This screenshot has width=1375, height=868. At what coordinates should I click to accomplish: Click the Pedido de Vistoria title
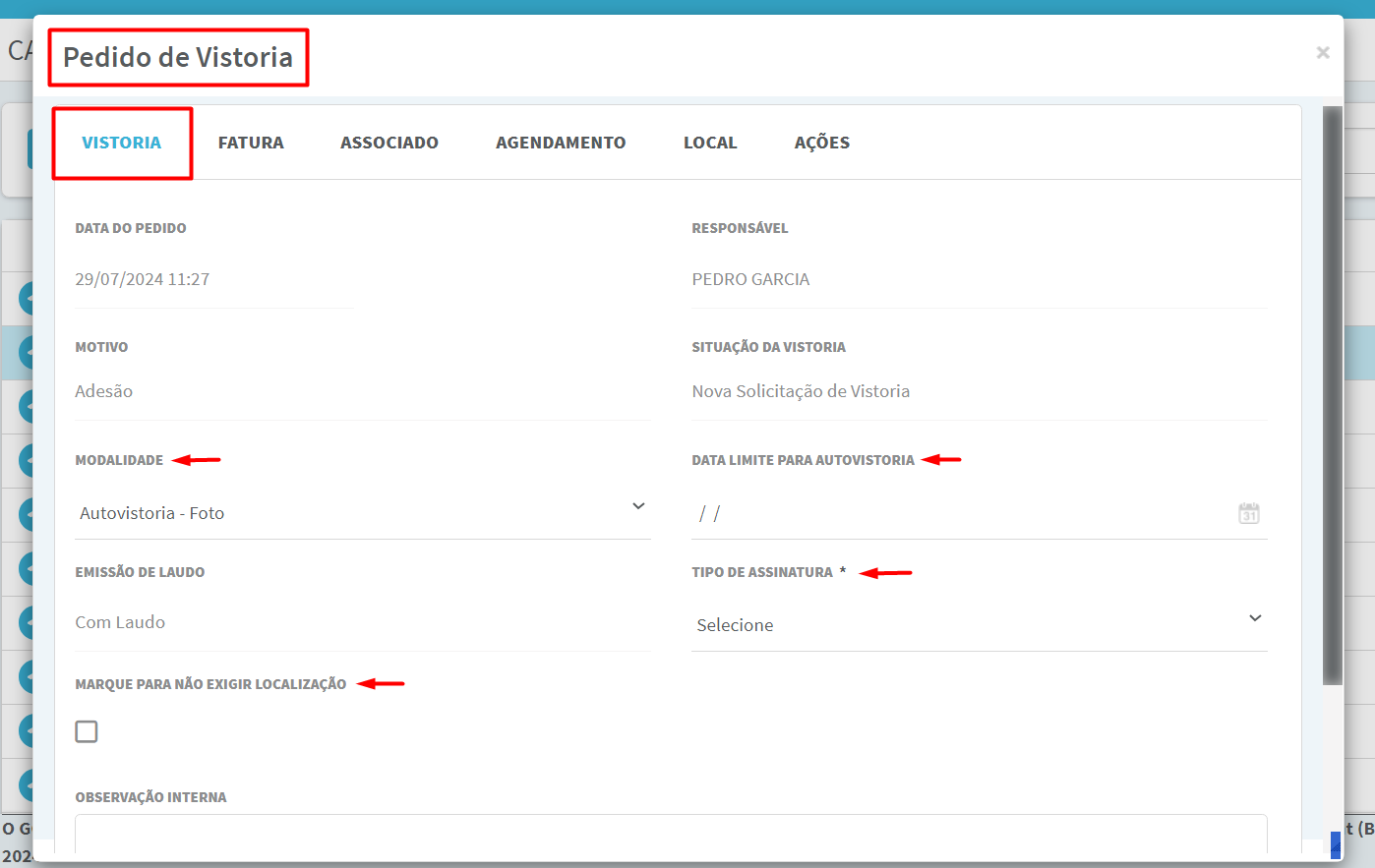click(178, 57)
